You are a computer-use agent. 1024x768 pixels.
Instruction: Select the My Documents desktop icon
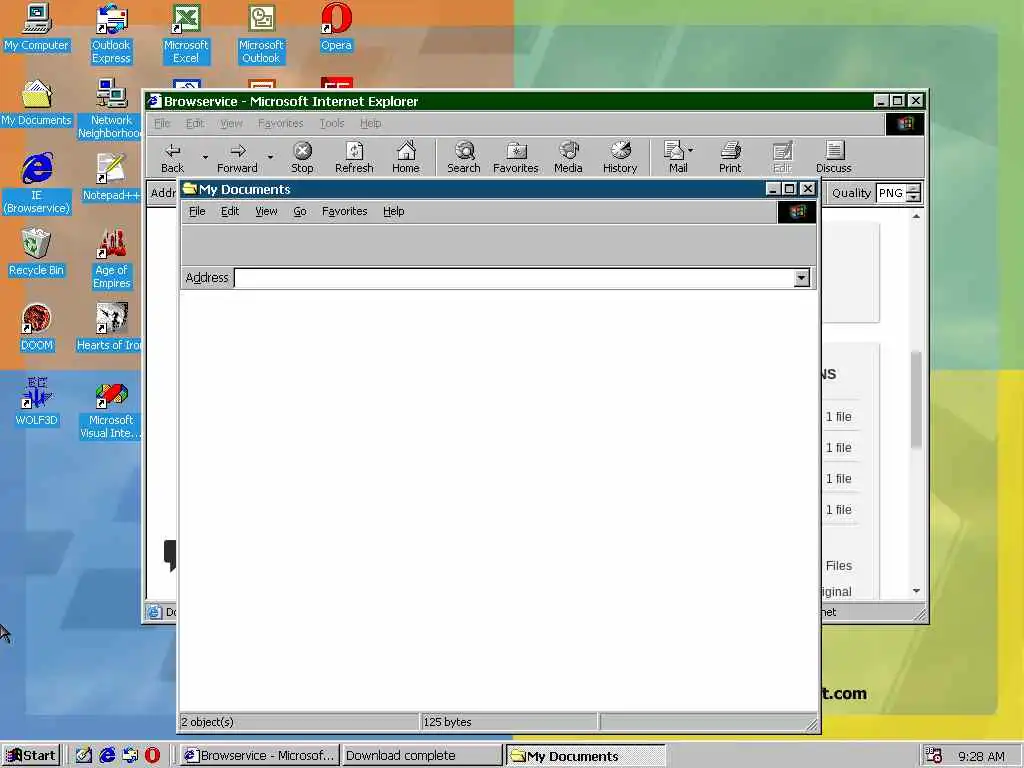[37, 103]
